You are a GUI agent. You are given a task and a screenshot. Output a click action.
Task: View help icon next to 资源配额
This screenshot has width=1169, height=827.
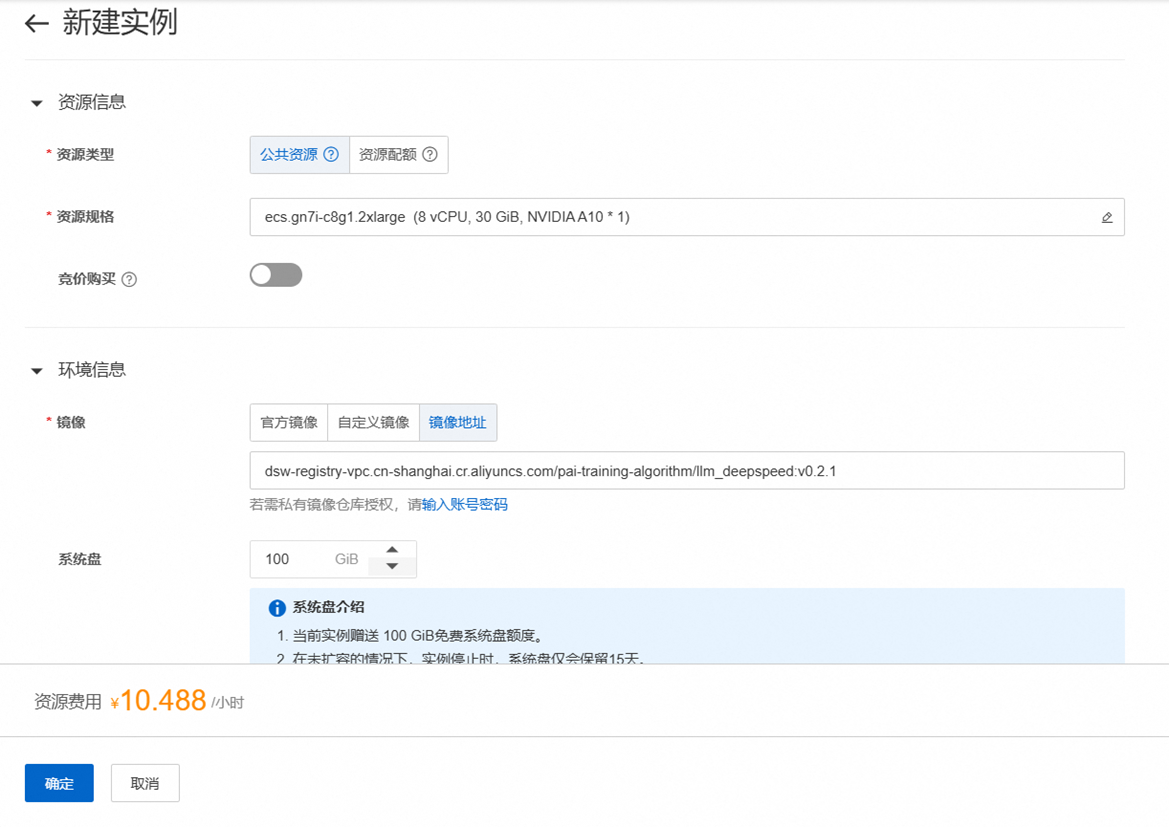[x=432, y=154]
